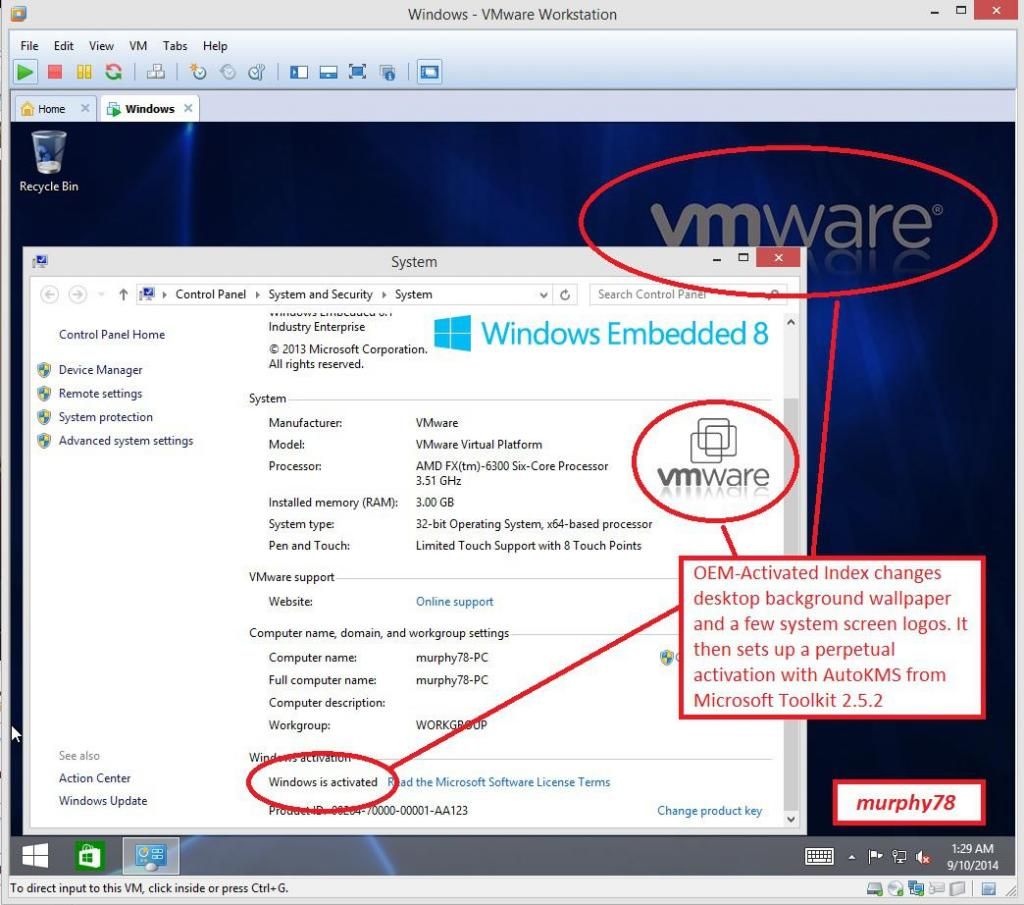The height and width of the screenshot is (905, 1024).
Task: Open Remote settings
Action: [x=100, y=393]
